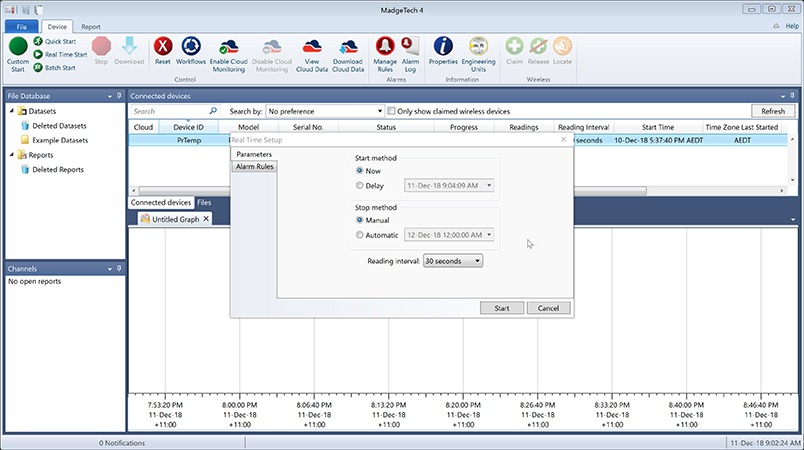Click Enable Cloud Monitoring icon
Screen dimensions: 804x450
227,47
